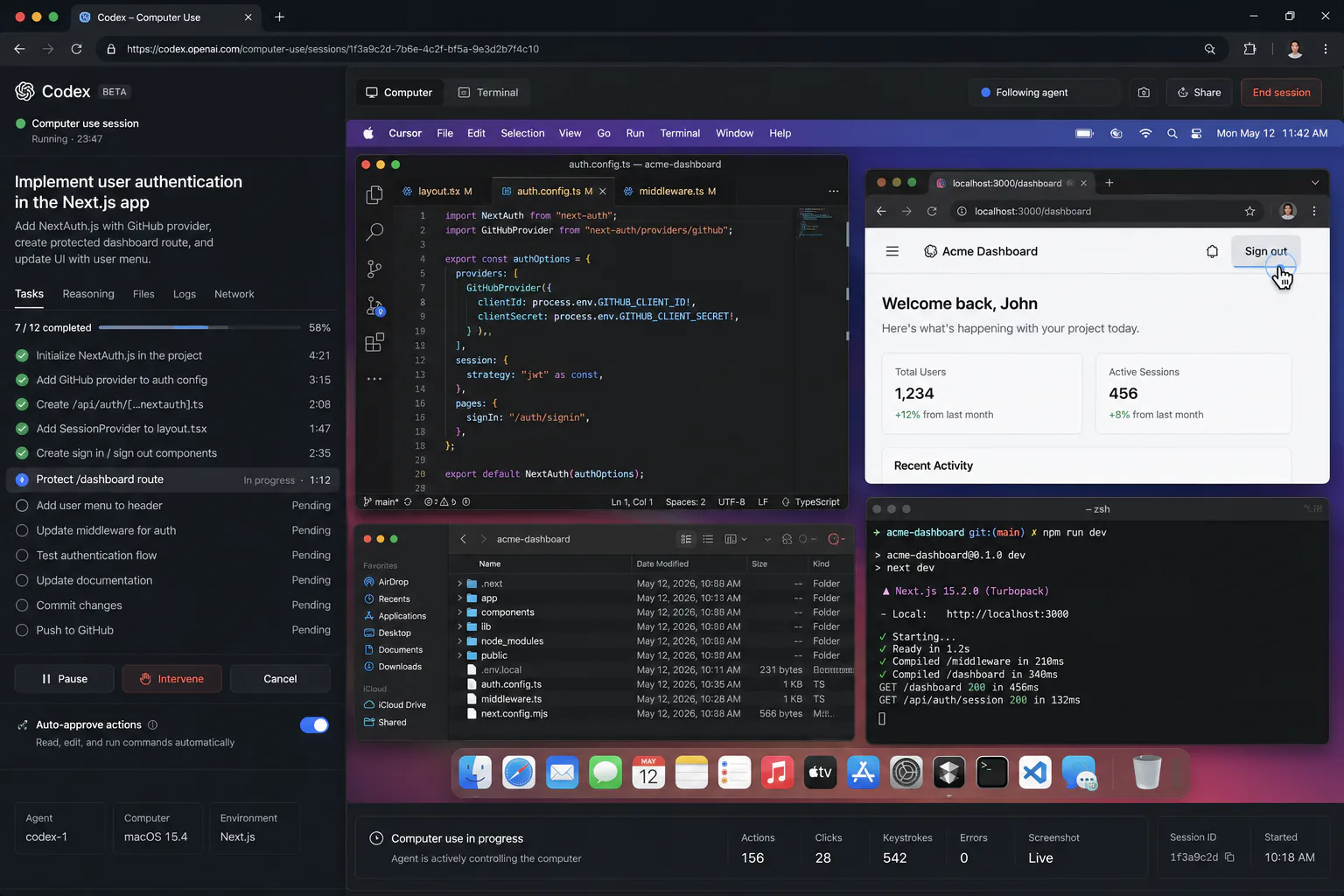Open Messages from the dock
The width and height of the screenshot is (1344, 896).
click(605, 773)
